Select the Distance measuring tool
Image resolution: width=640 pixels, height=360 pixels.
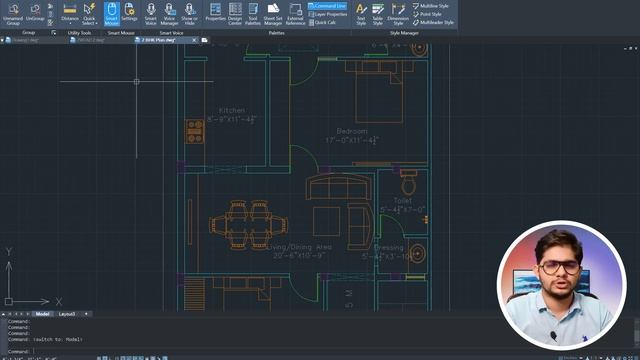pos(70,13)
